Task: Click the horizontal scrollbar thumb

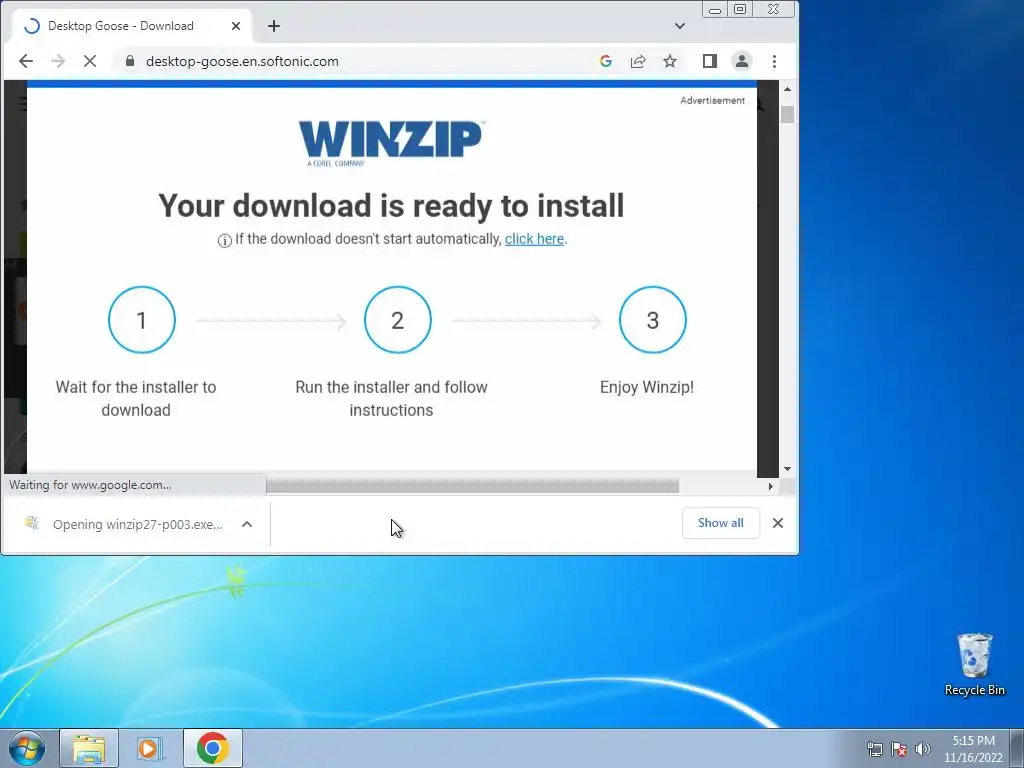Action: [472, 487]
